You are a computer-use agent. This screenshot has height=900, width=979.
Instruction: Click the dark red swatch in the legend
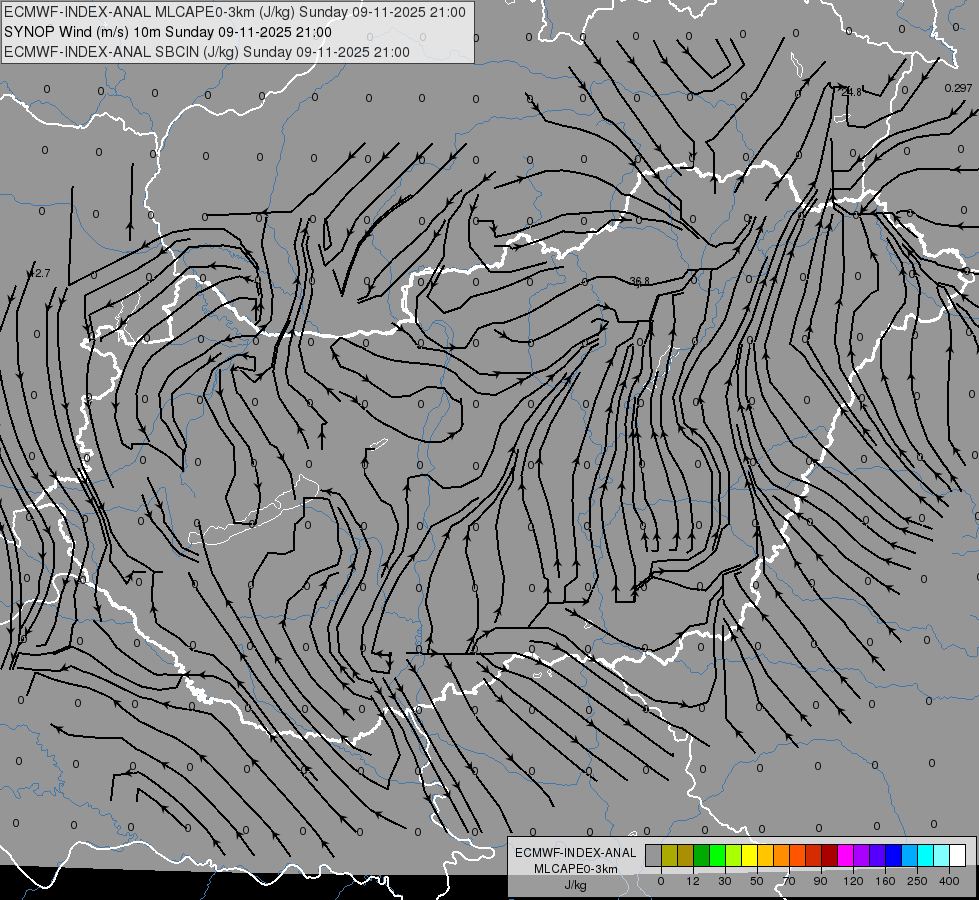[x=829, y=855]
